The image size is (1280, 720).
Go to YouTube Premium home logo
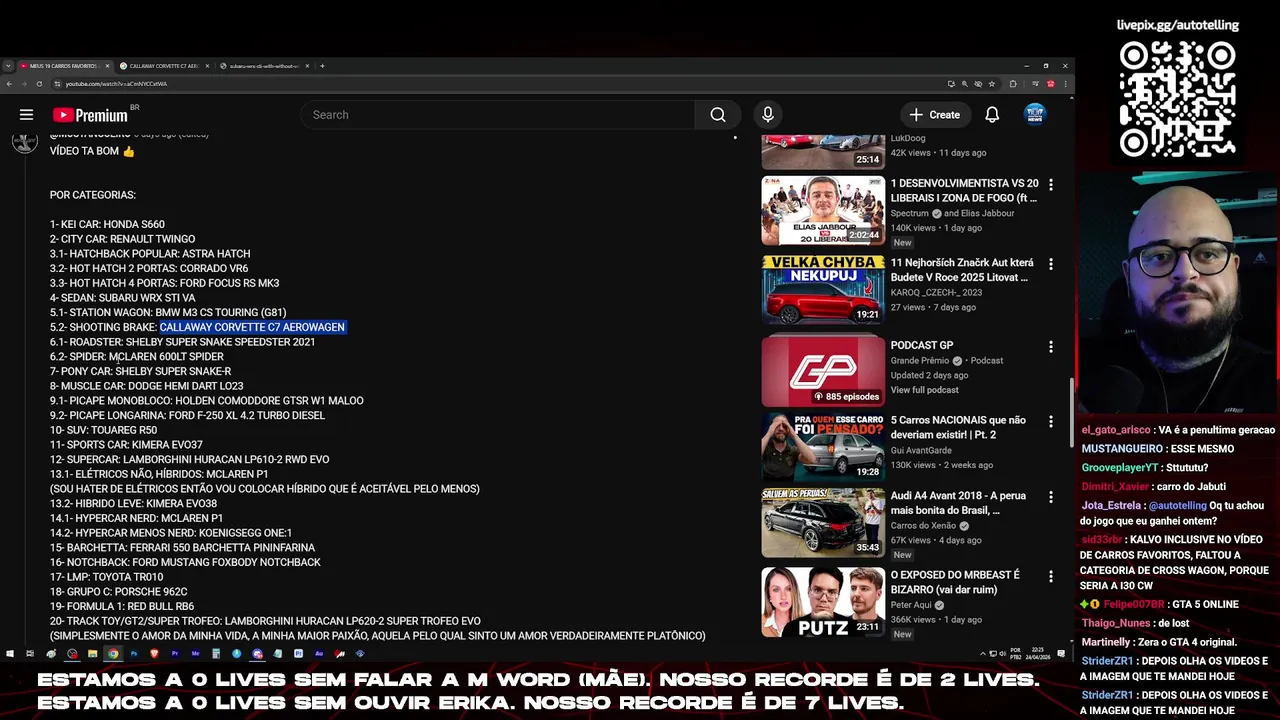pos(90,115)
